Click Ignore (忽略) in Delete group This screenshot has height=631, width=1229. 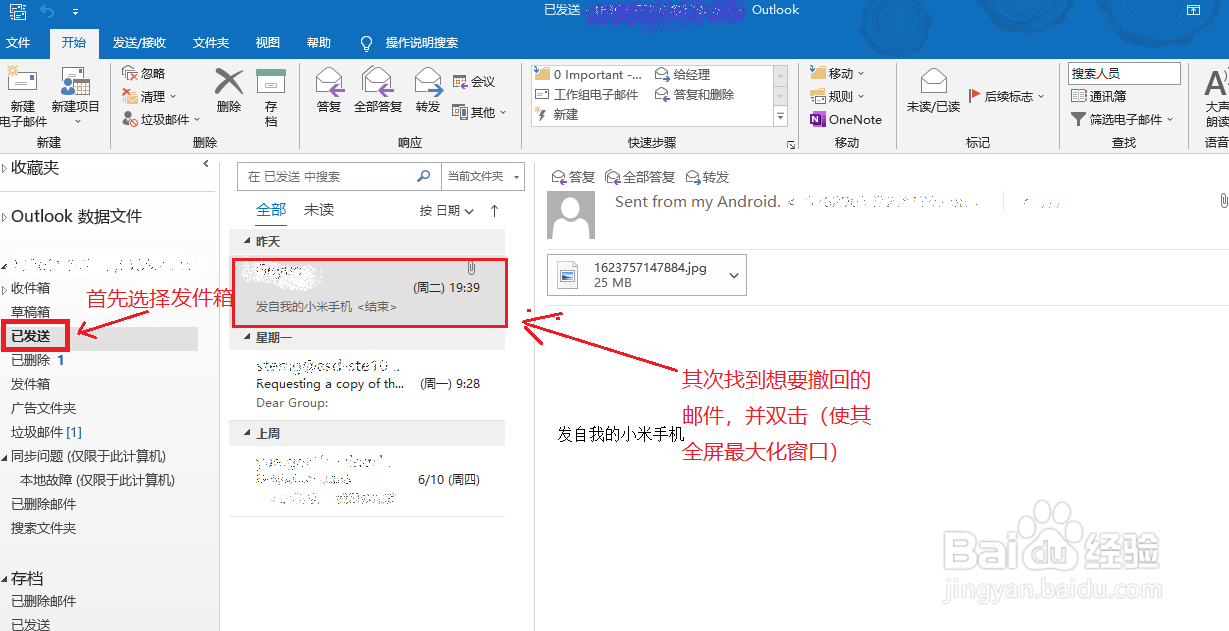click(143, 74)
